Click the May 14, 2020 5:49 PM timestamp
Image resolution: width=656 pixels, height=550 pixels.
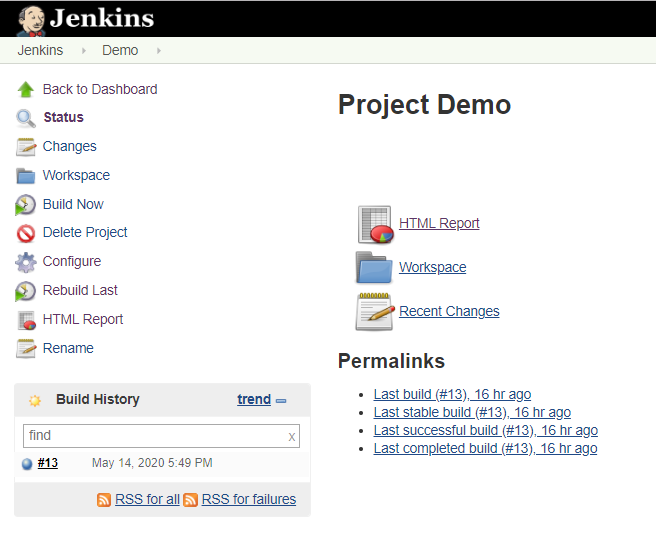coord(152,463)
